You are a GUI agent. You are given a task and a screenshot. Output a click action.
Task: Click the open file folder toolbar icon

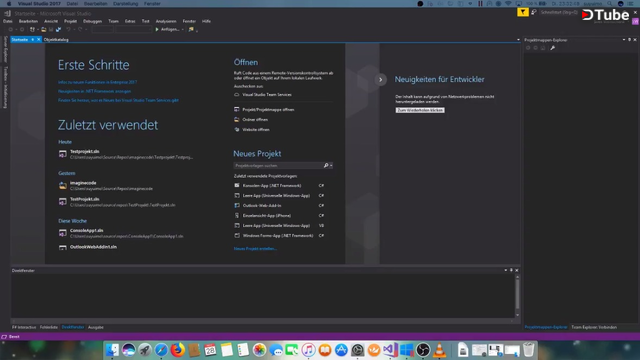pos(44,29)
